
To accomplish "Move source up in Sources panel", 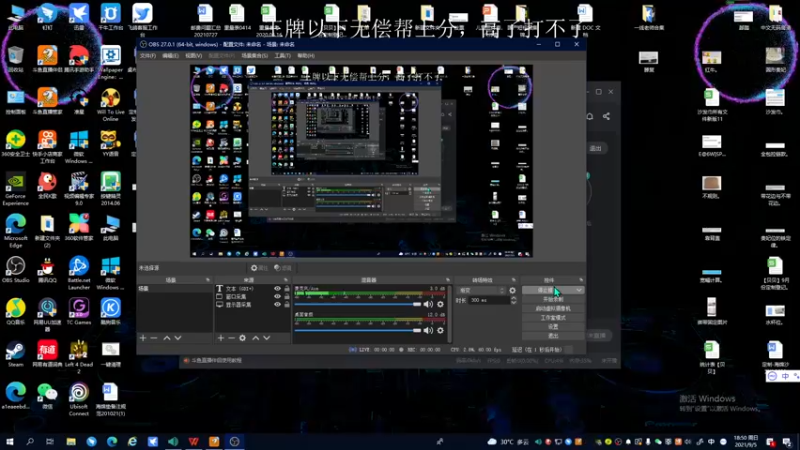I will pyautogui.click(x=256, y=338).
